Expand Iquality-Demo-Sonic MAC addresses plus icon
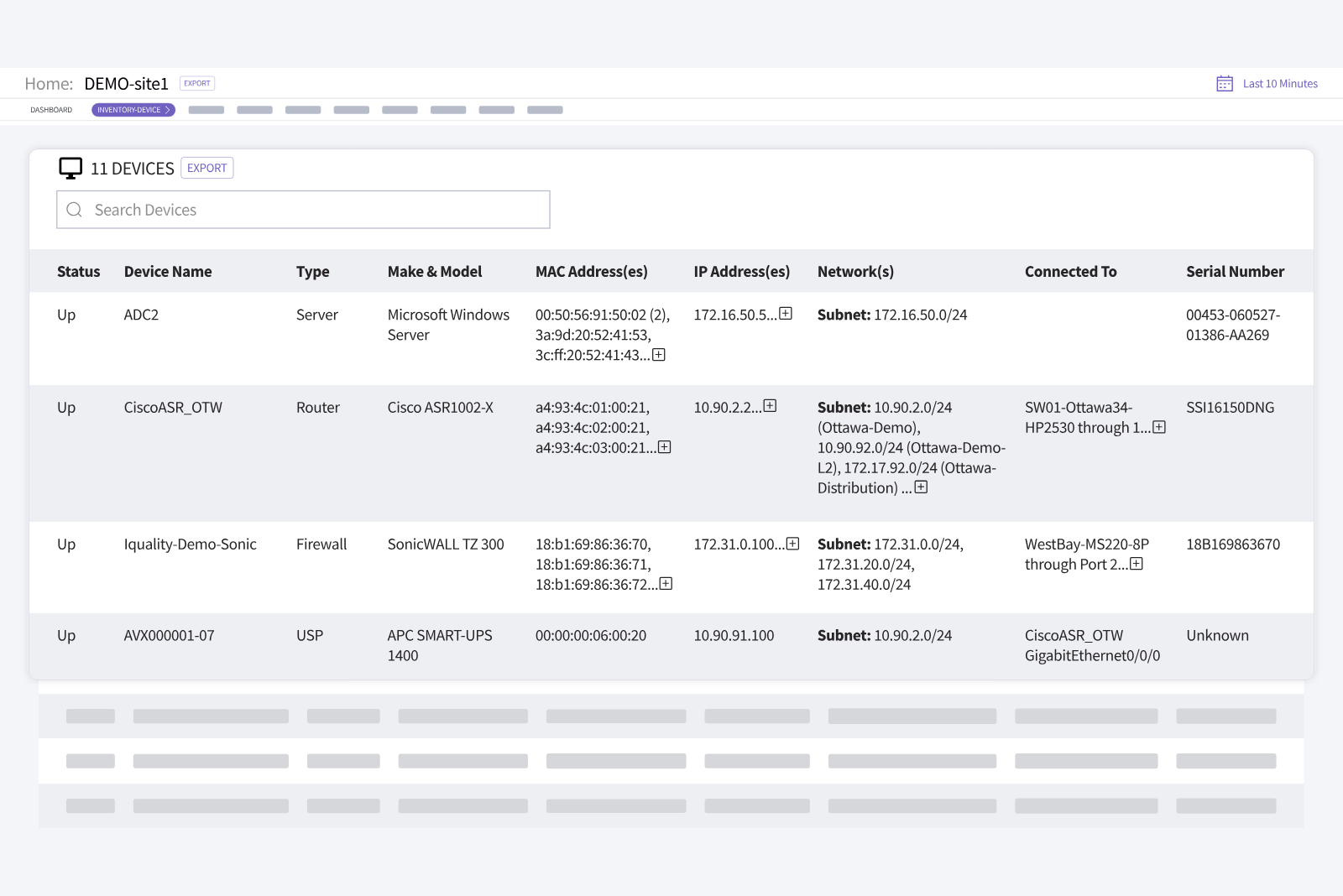 (666, 584)
